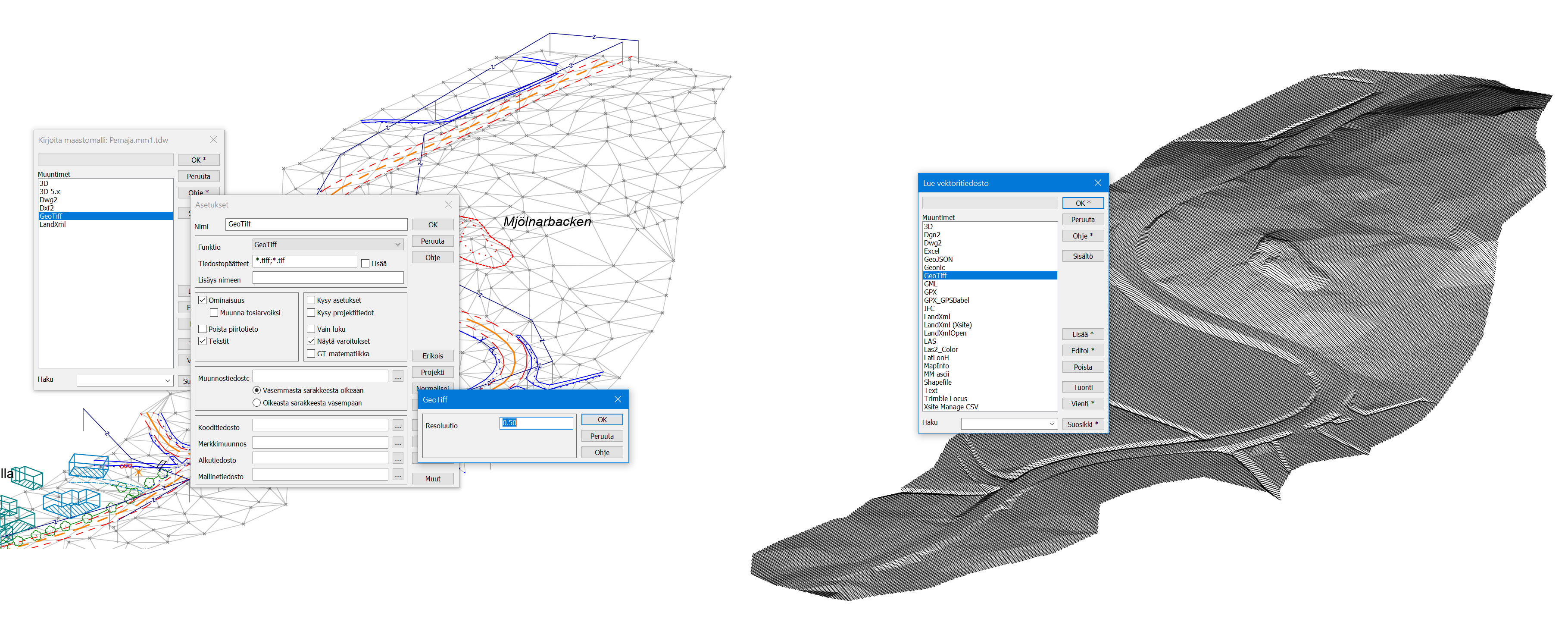Click ellipsis button next to Merkkimuunnos field
The height and width of the screenshot is (625, 1568).
(x=397, y=442)
